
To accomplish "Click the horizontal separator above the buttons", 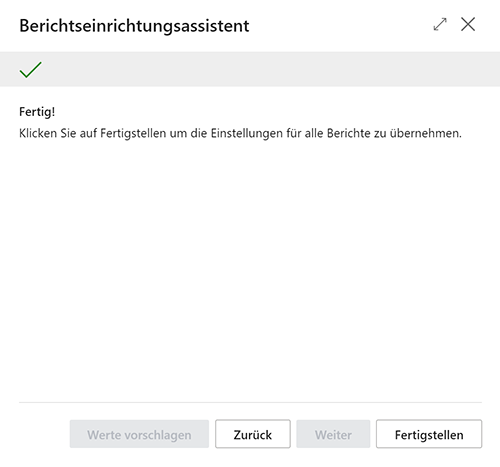I will tap(250, 402).
